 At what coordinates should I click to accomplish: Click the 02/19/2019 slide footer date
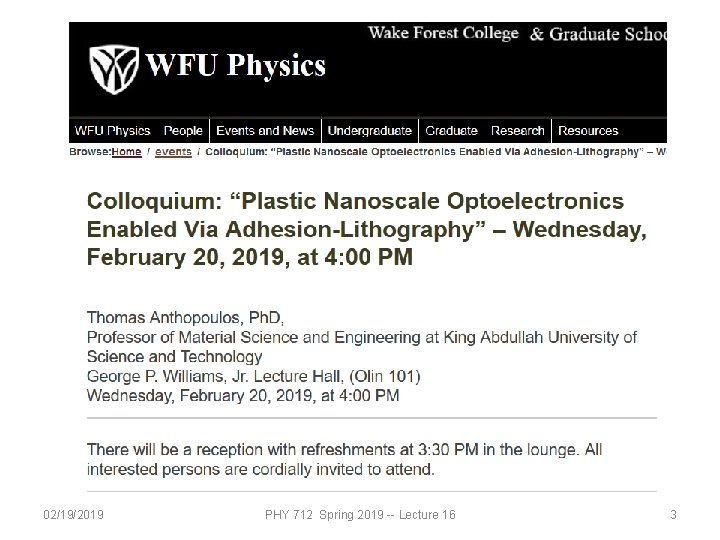pyautogui.click(x=72, y=514)
